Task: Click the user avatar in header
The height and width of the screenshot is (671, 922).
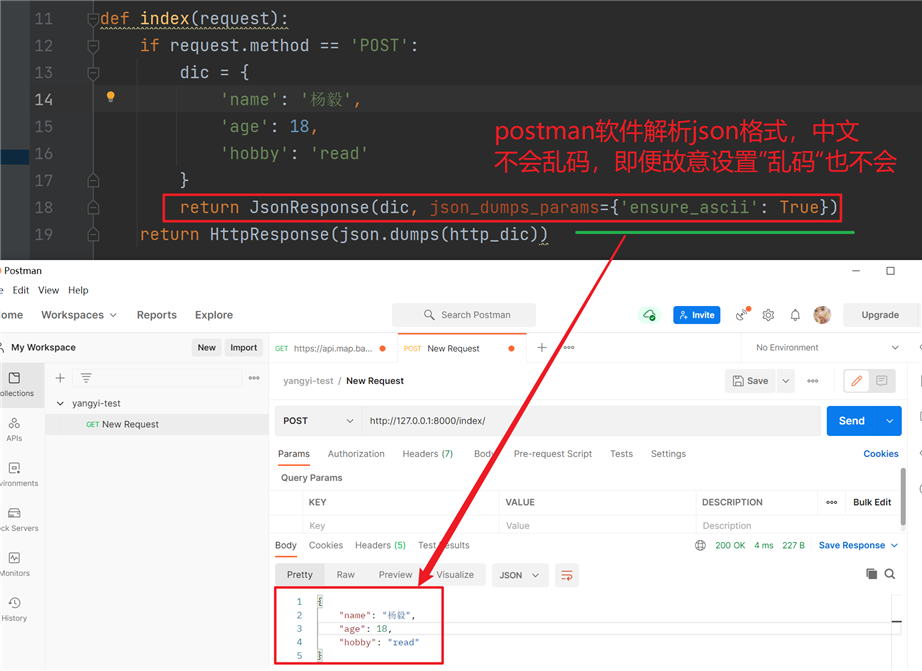Action: tap(822, 315)
